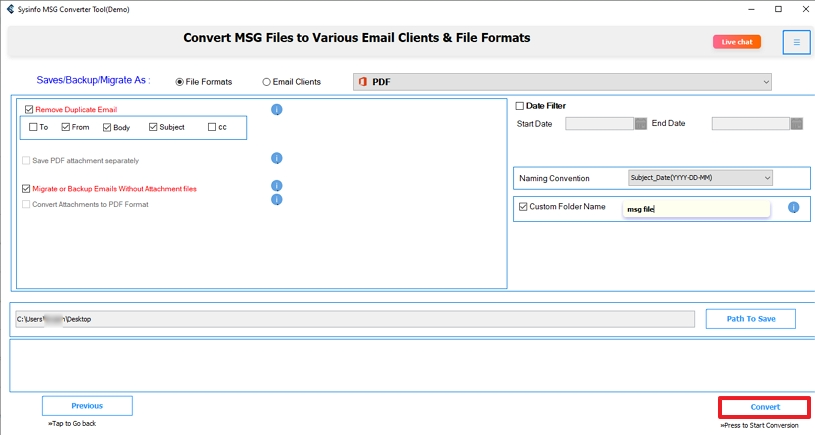Click the custom folder name text field
Image resolution: width=815 pixels, height=435 pixels.
point(696,209)
